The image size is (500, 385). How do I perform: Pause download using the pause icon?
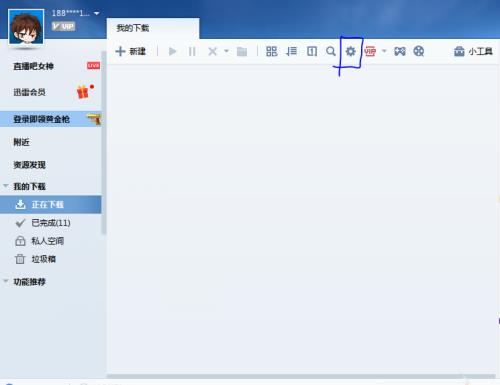point(192,51)
